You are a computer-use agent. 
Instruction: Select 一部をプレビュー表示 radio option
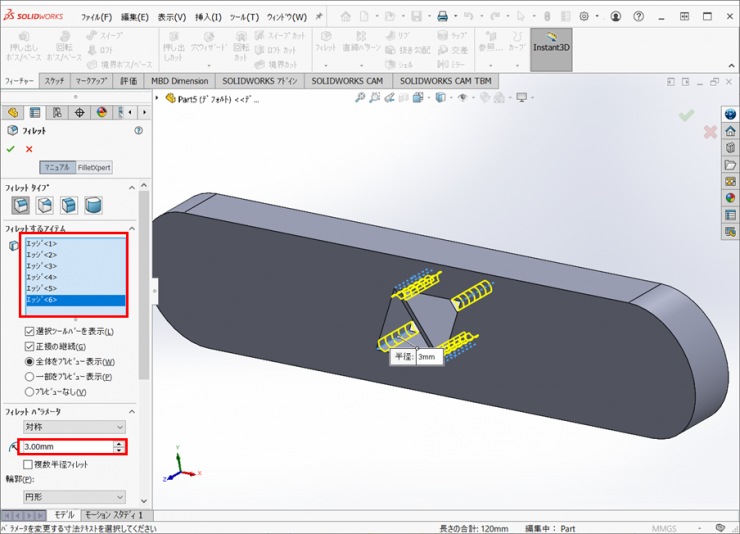[30, 377]
